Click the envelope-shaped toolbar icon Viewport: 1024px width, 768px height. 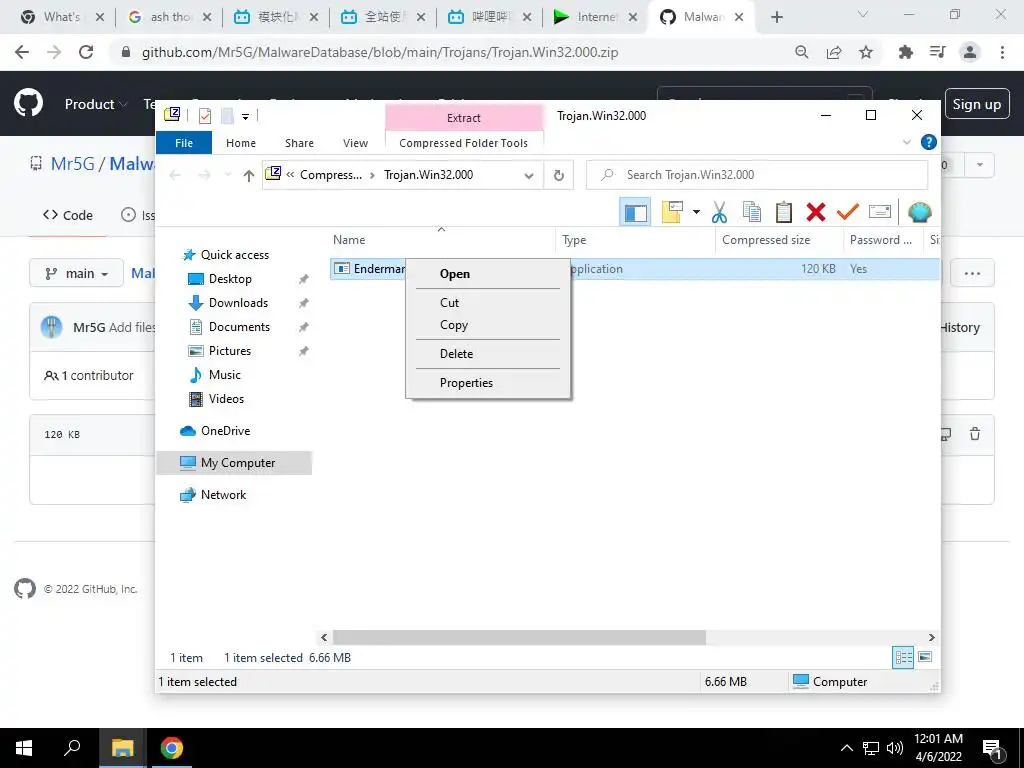coord(880,212)
